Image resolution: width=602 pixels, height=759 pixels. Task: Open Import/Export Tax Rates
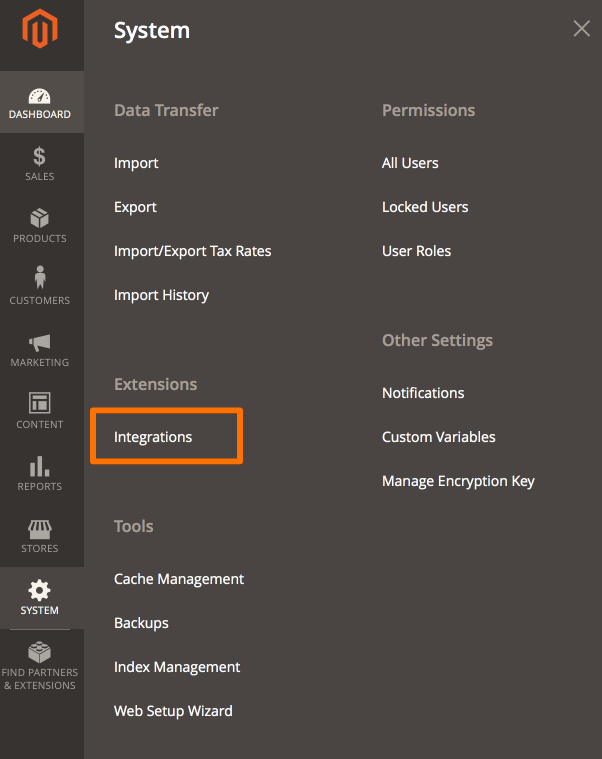point(193,251)
